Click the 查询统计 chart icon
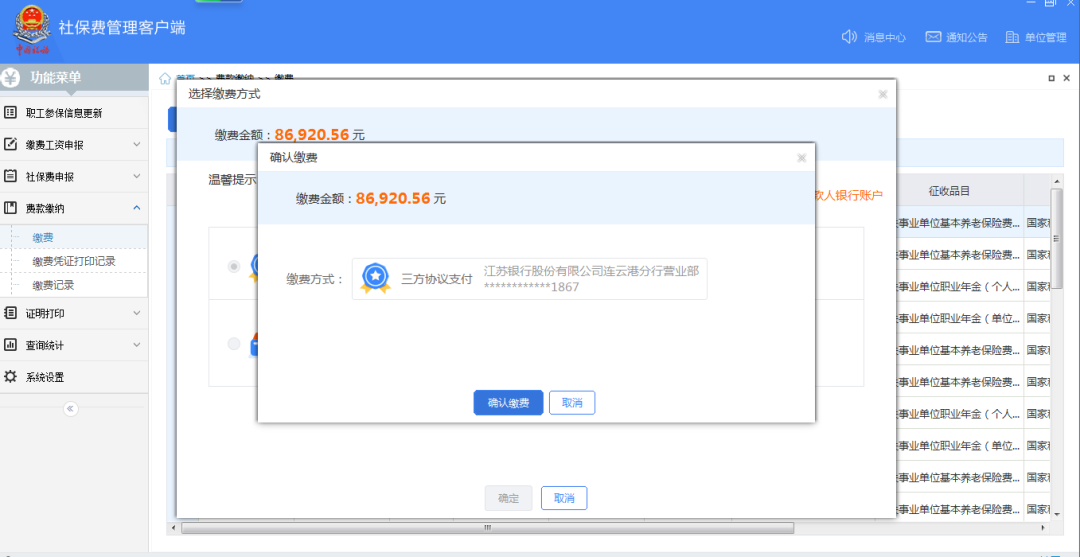 click(10, 344)
